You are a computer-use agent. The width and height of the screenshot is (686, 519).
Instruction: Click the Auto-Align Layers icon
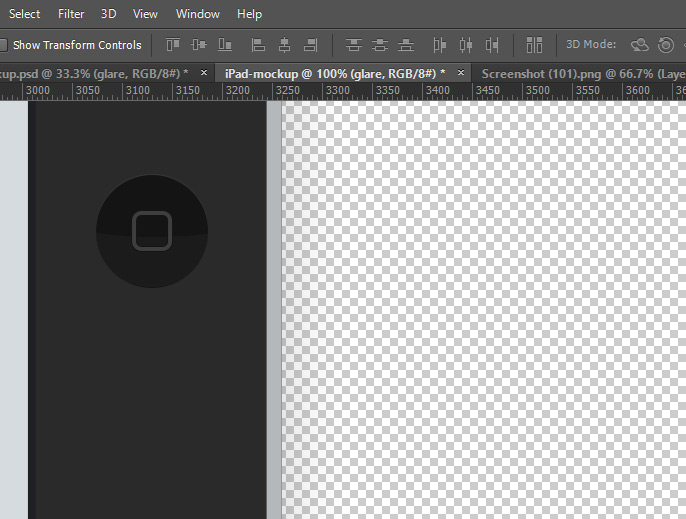534,45
